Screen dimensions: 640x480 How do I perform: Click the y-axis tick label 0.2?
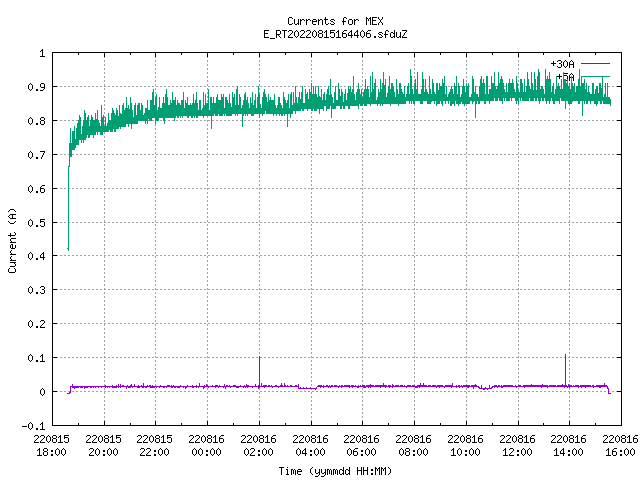pos(36,324)
